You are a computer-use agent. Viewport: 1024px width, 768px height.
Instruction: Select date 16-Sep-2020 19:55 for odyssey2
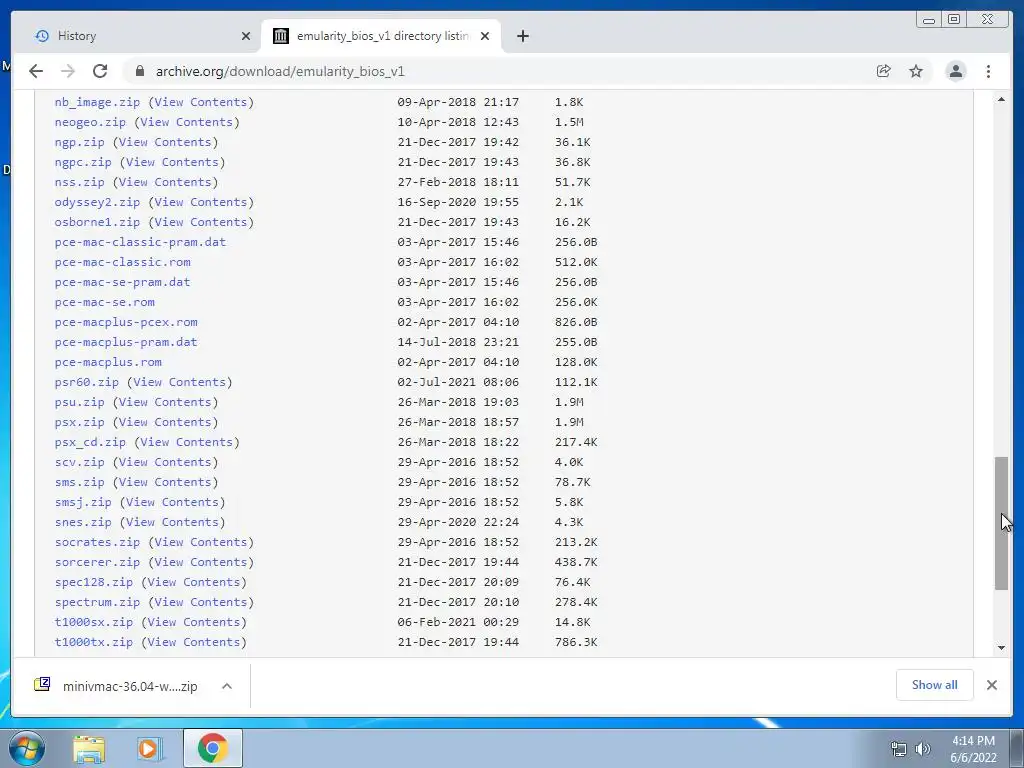click(x=458, y=202)
